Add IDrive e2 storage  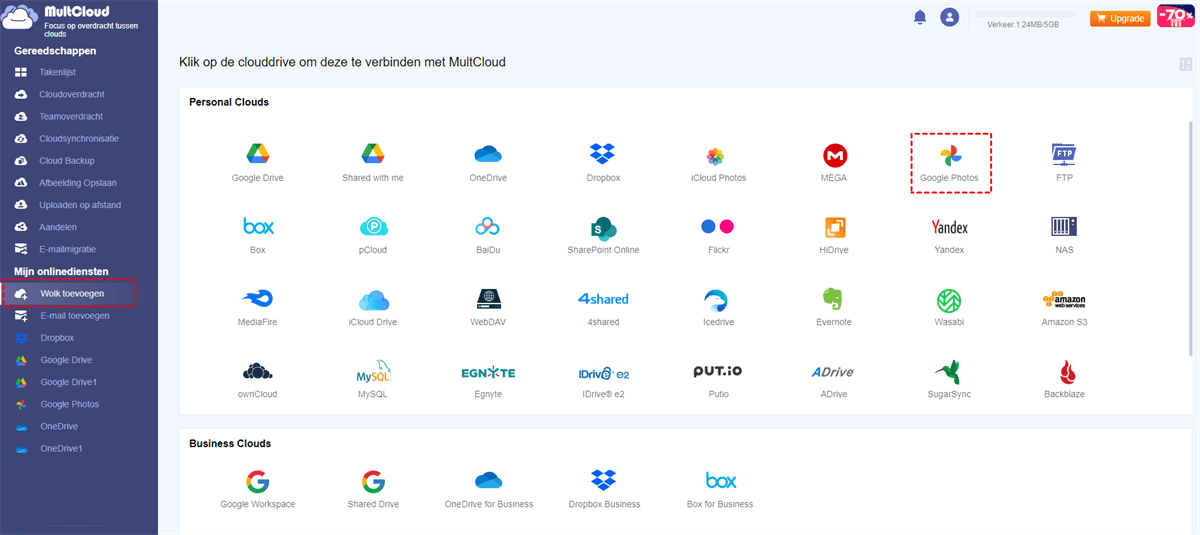click(x=603, y=379)
